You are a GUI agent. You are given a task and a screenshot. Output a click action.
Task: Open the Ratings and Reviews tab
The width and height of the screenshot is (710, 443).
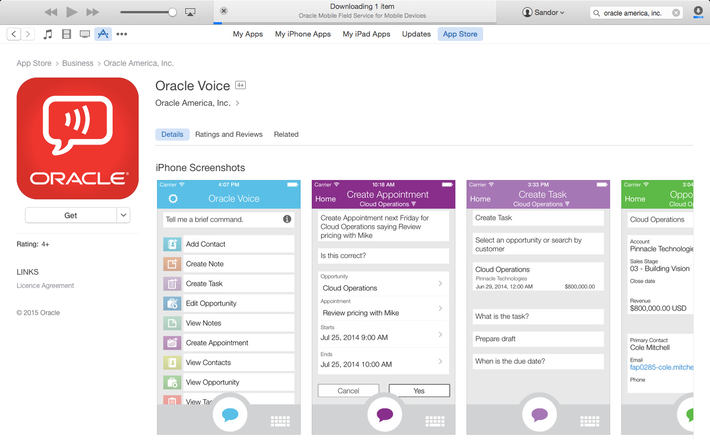pos(229,135)
